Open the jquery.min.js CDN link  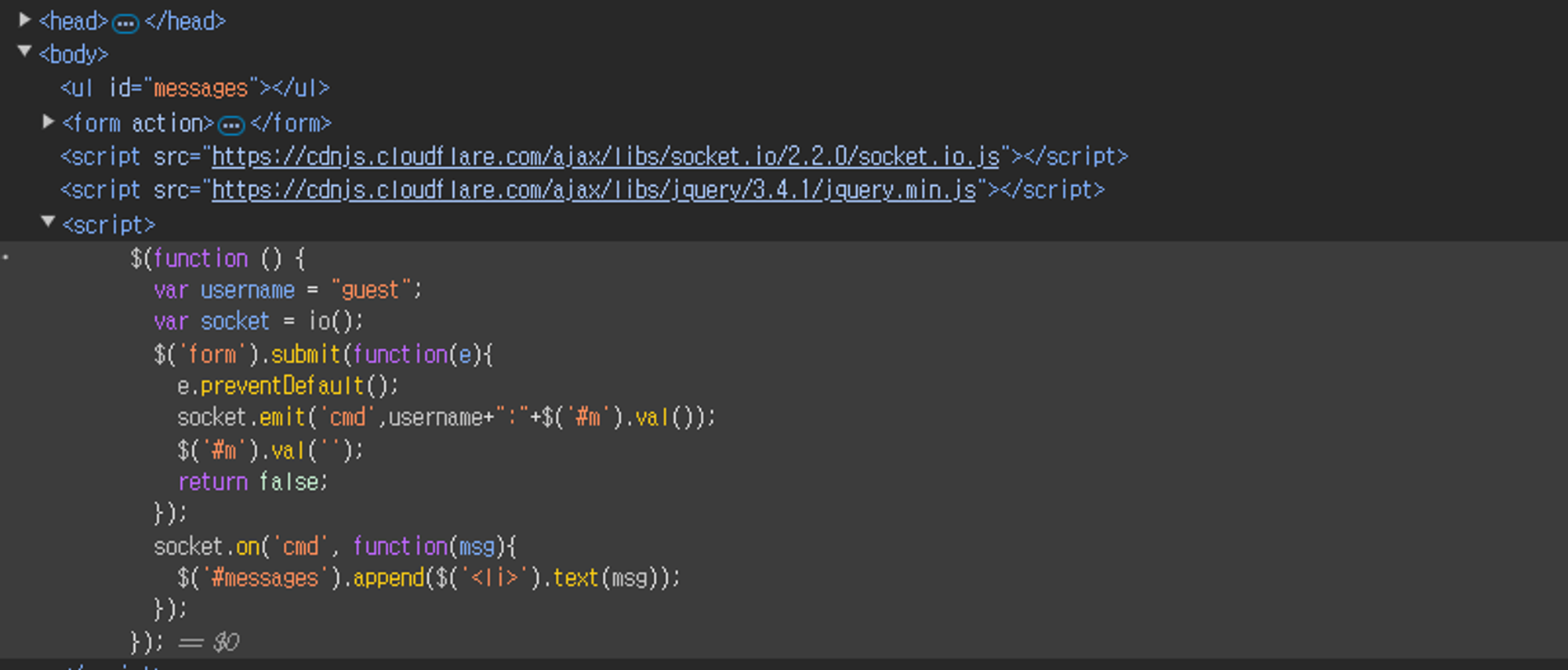coord(593,190)
